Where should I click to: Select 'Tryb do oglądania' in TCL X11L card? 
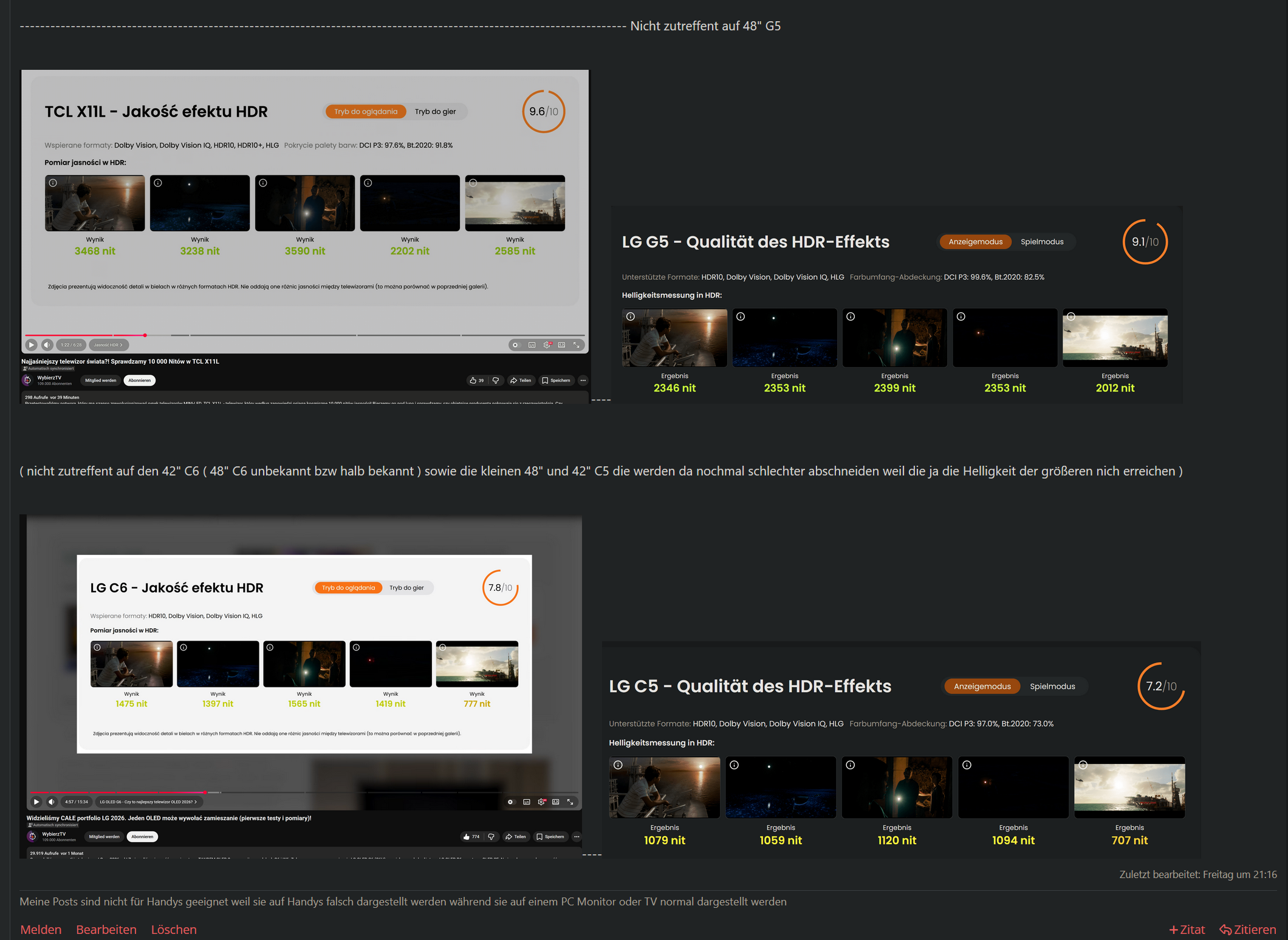click(x=366, y=112)
